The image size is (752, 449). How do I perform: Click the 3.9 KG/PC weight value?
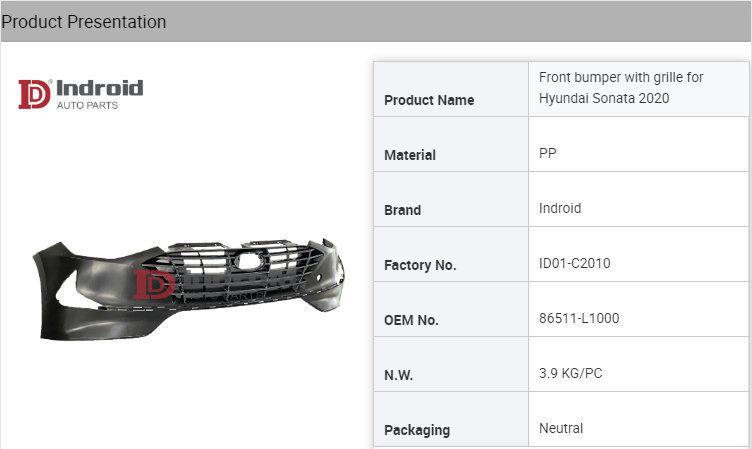[x=570, y=374]
